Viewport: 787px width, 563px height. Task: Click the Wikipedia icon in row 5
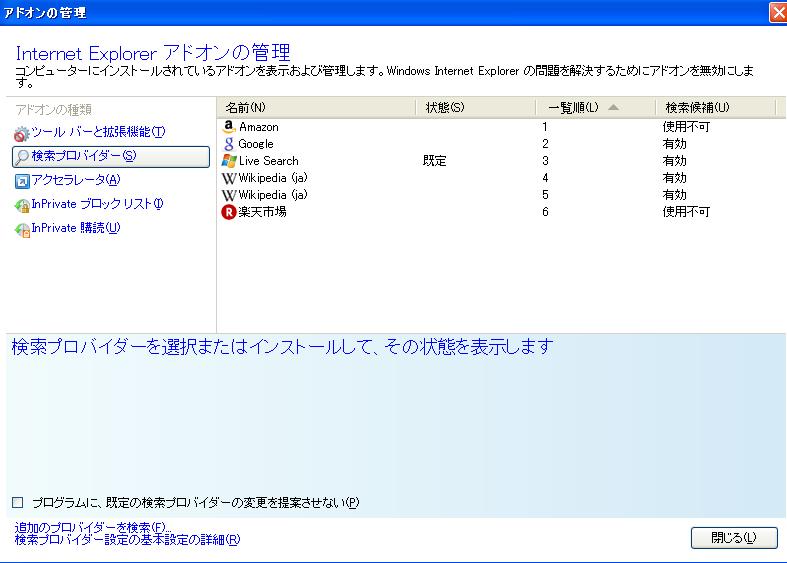click(x=228, y=195)
